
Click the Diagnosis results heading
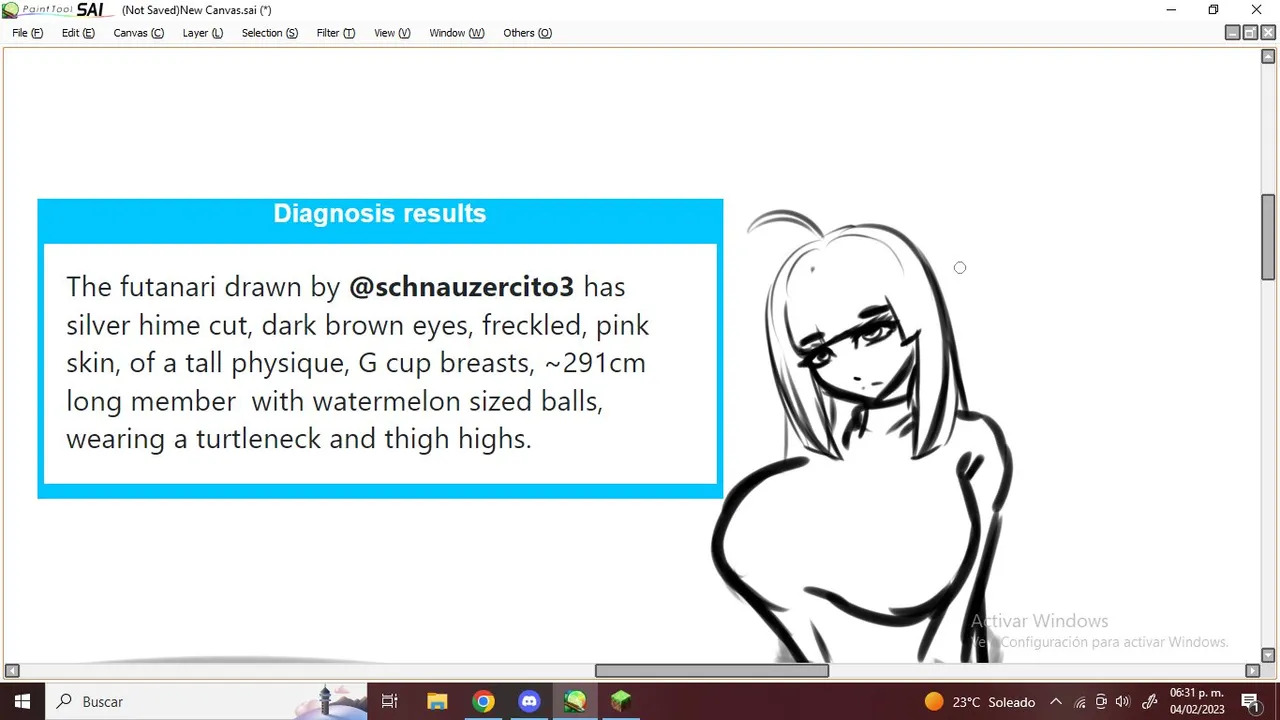coord(380,213)
